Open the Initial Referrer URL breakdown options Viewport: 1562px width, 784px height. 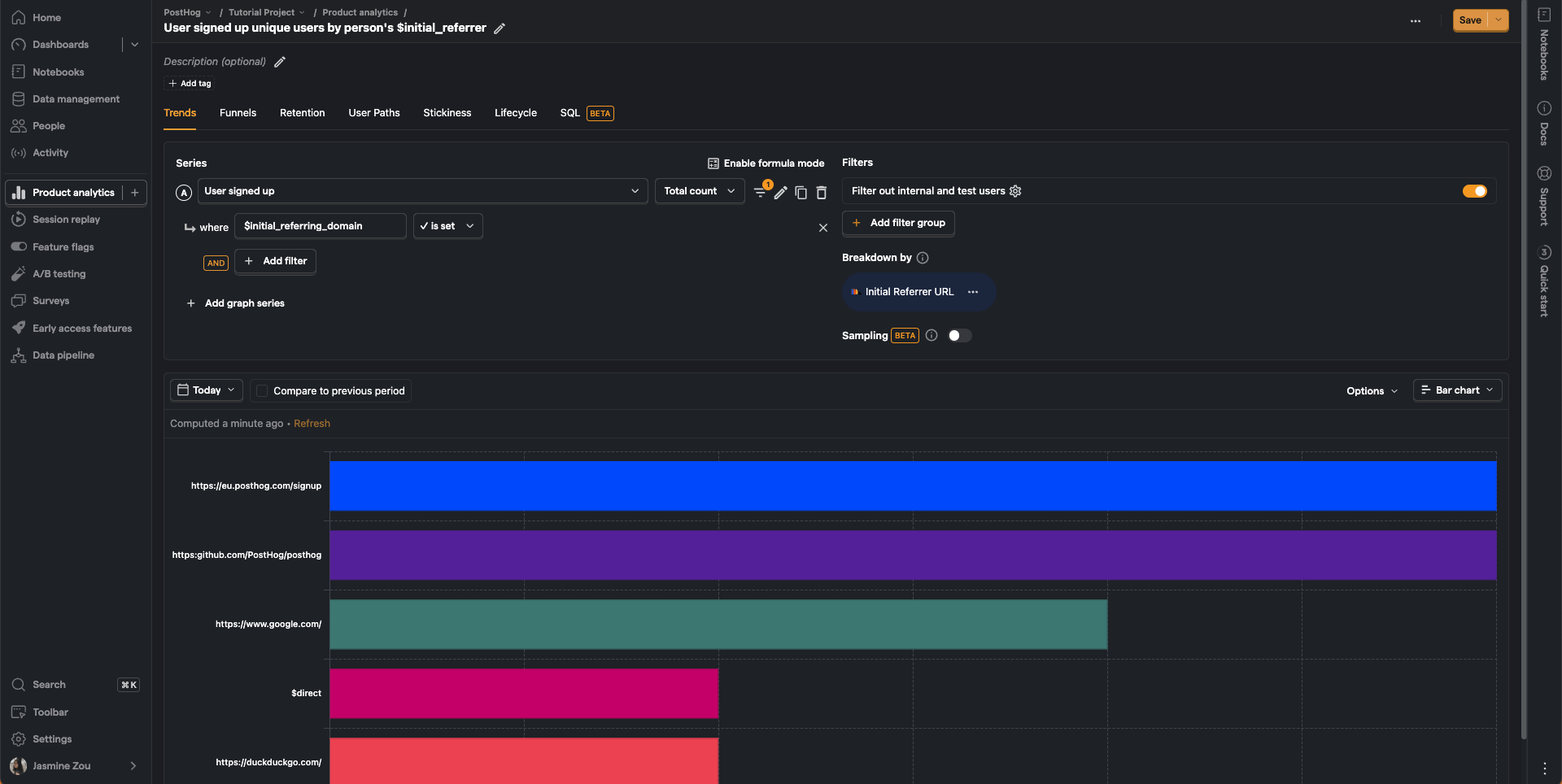(973, 292)
